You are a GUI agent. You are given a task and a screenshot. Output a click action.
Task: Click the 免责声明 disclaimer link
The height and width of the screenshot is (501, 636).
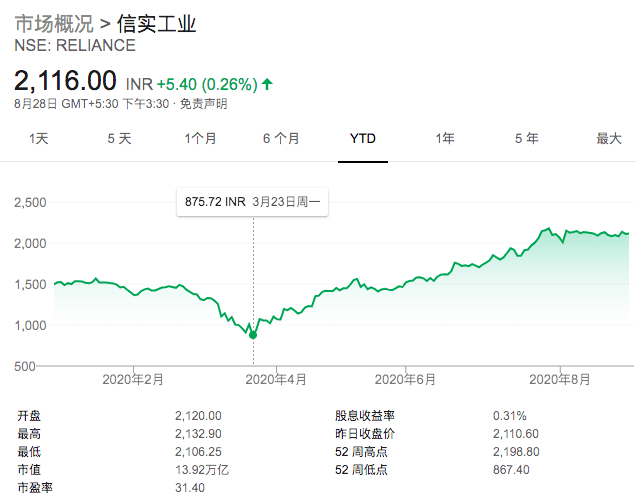(x=203, y=104)
